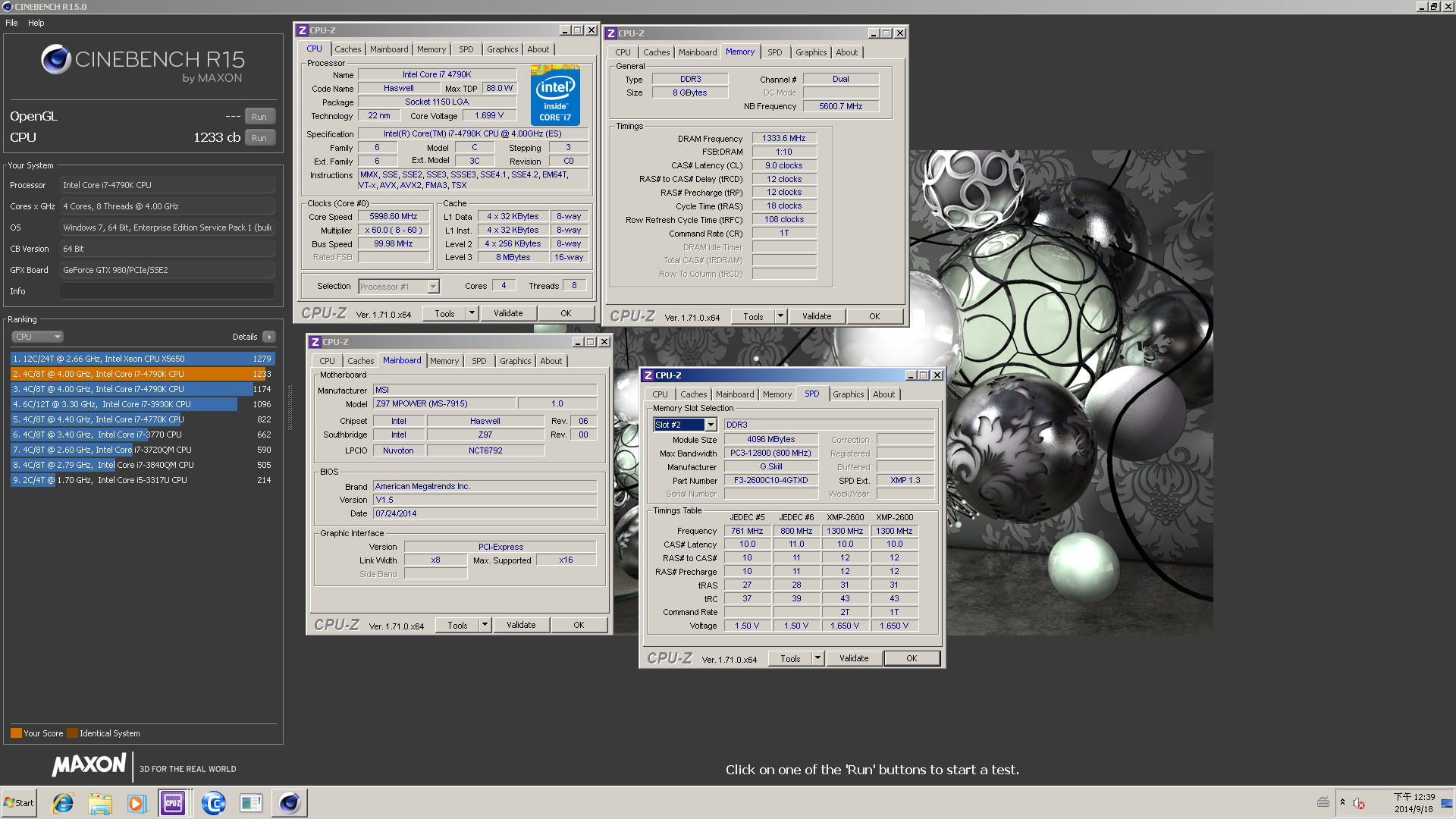Open Tools dropdown arrow in Mainboard window
This screenshot has width=1456, height=819.
(485, 625)
